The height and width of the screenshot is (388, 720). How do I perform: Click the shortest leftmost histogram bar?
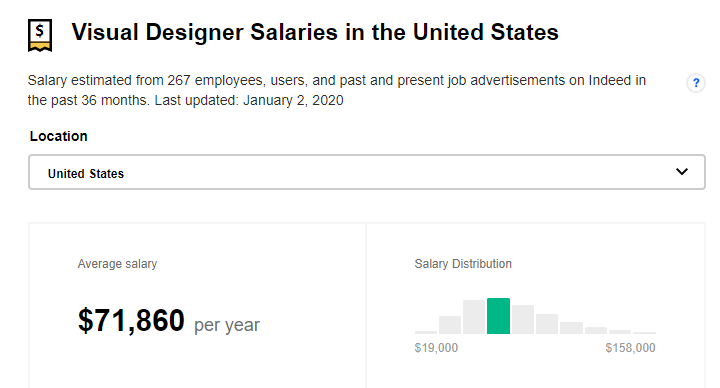(x=426, y=332)
